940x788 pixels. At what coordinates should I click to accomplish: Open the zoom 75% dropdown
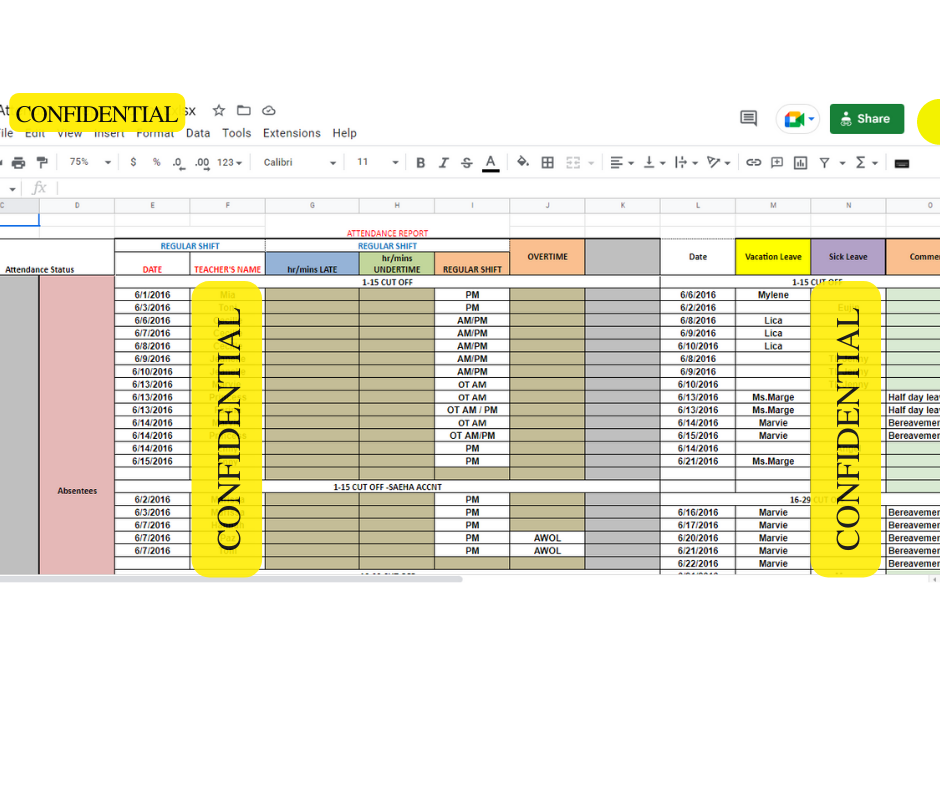point(90,163)
